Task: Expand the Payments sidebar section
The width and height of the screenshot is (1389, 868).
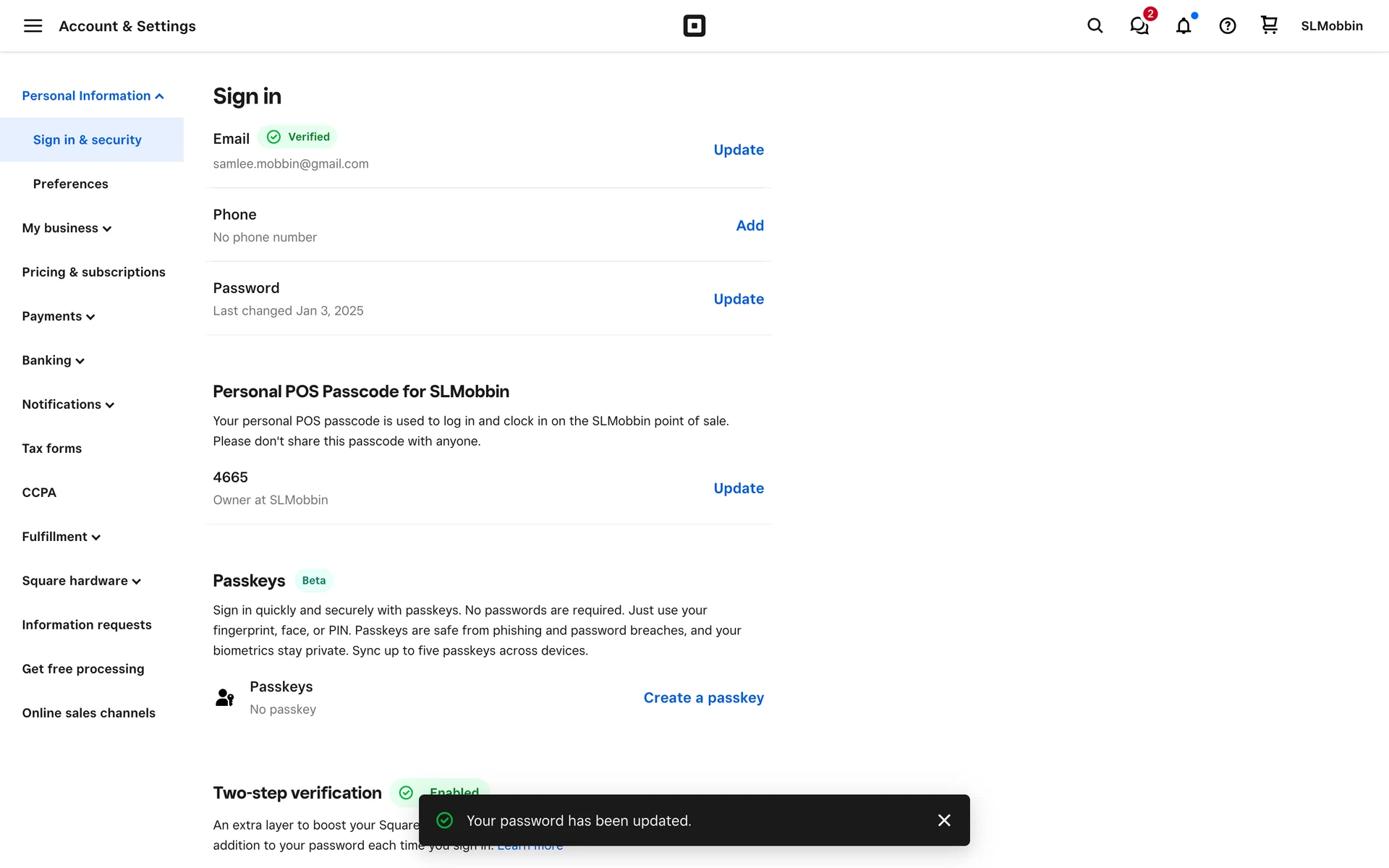Action: [x=59, y=316]
